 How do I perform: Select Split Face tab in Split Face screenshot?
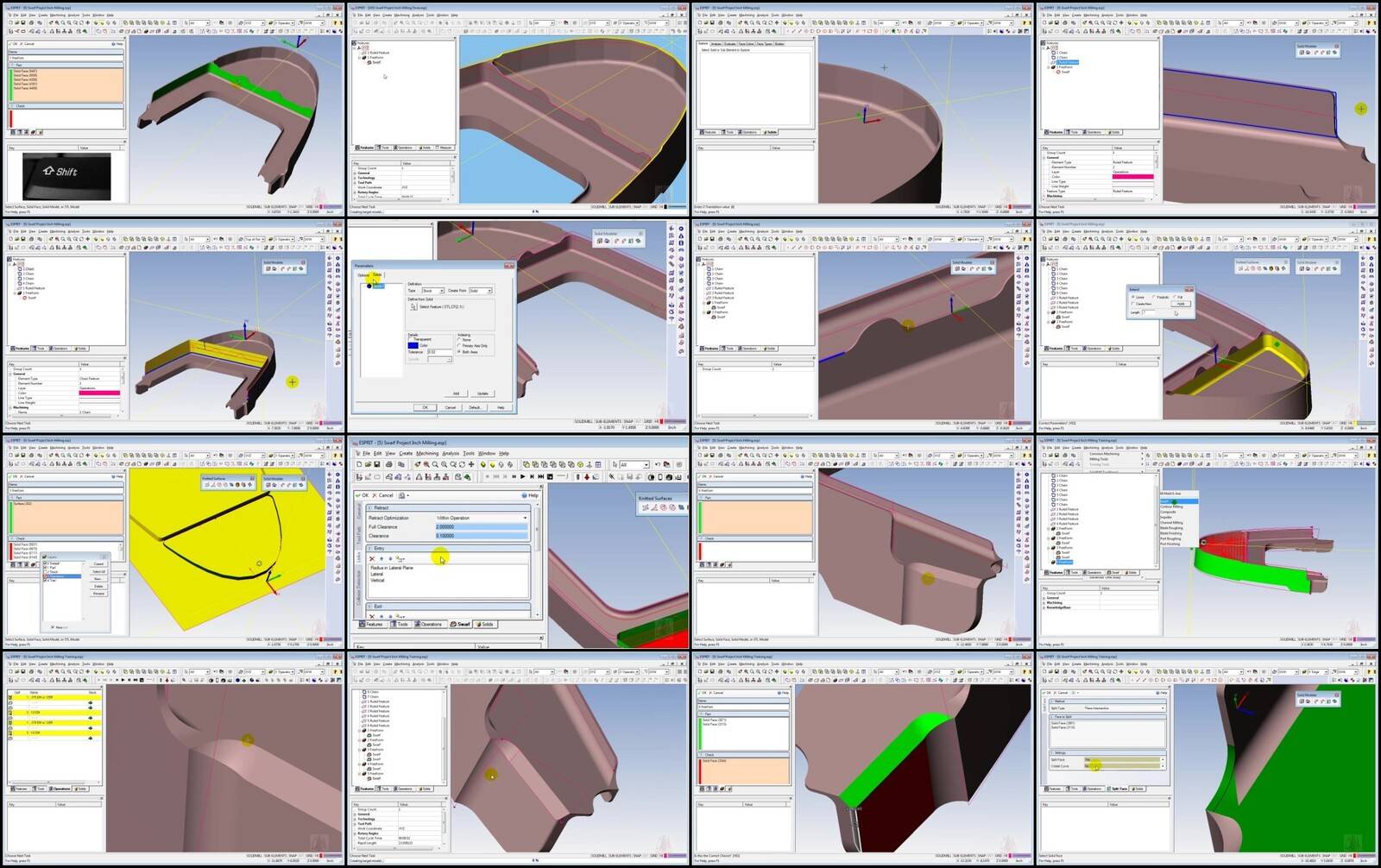point(1117,789)
